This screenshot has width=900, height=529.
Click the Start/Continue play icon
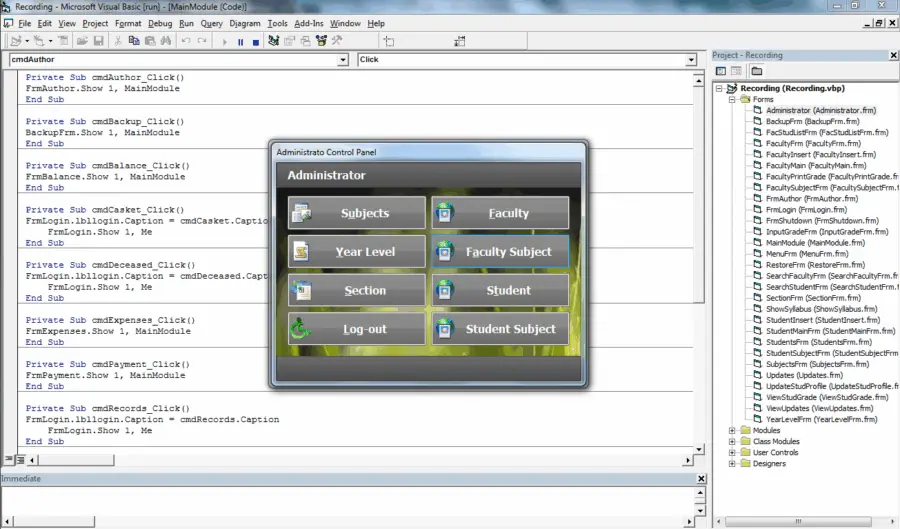pos(224,41)
